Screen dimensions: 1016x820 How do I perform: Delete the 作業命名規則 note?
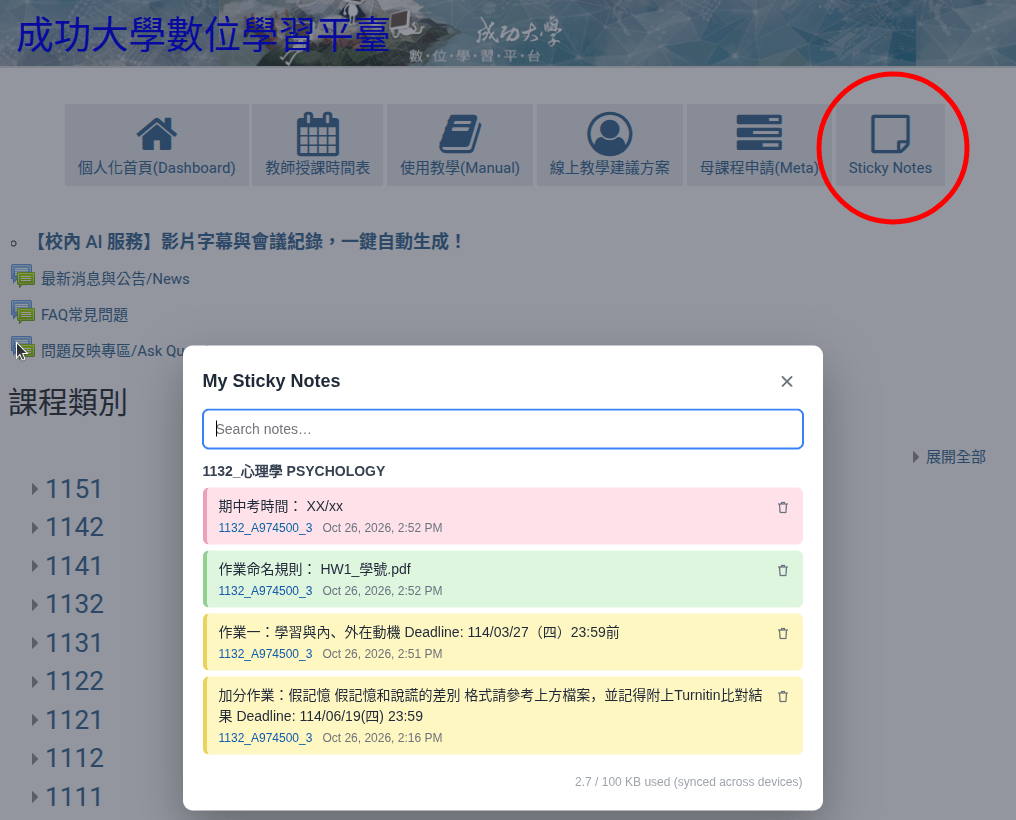(783, 571)
